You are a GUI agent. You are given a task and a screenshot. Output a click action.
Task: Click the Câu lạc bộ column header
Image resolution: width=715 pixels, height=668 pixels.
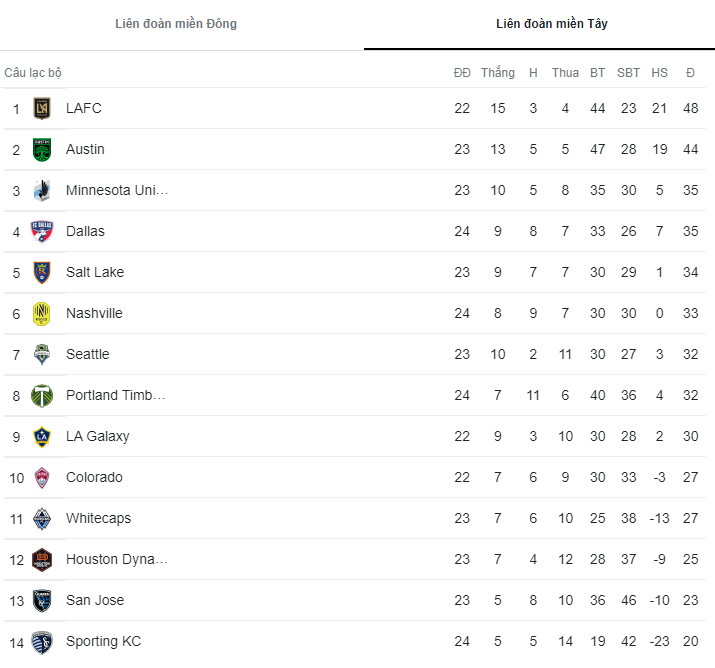click(33, 73)
